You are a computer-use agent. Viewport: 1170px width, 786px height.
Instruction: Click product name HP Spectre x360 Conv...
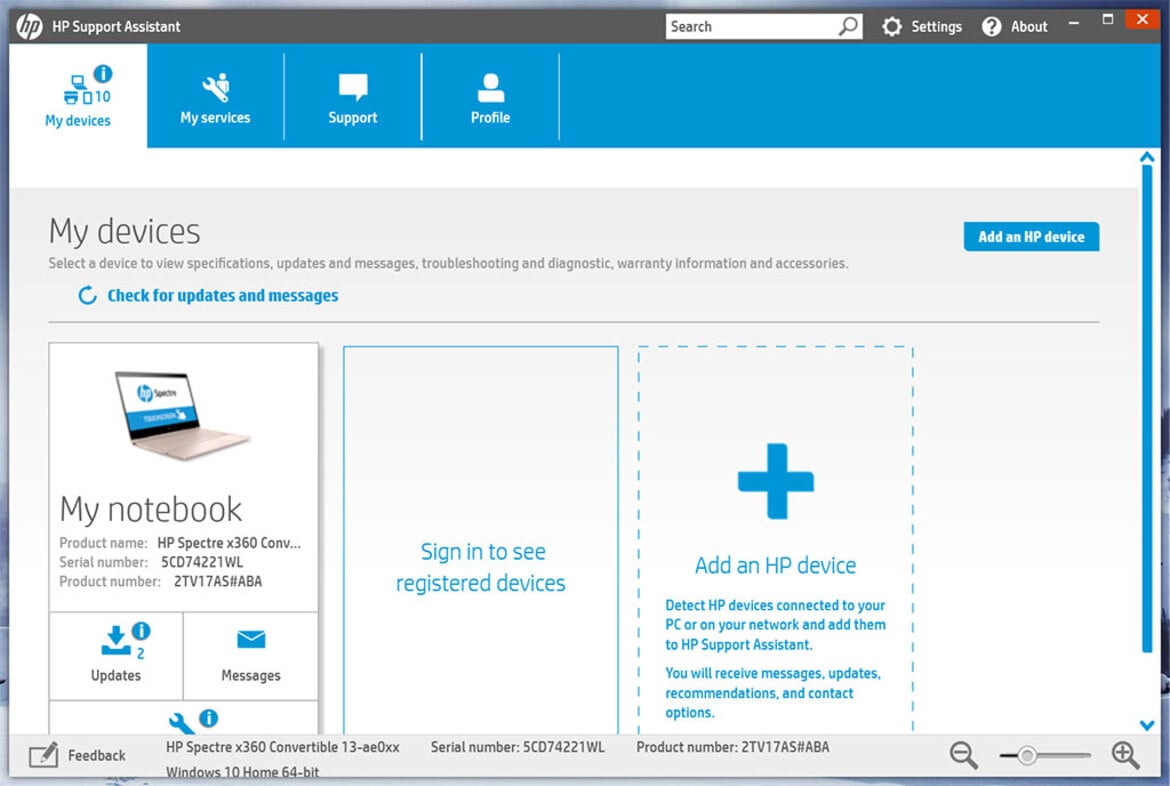(229, 543)
